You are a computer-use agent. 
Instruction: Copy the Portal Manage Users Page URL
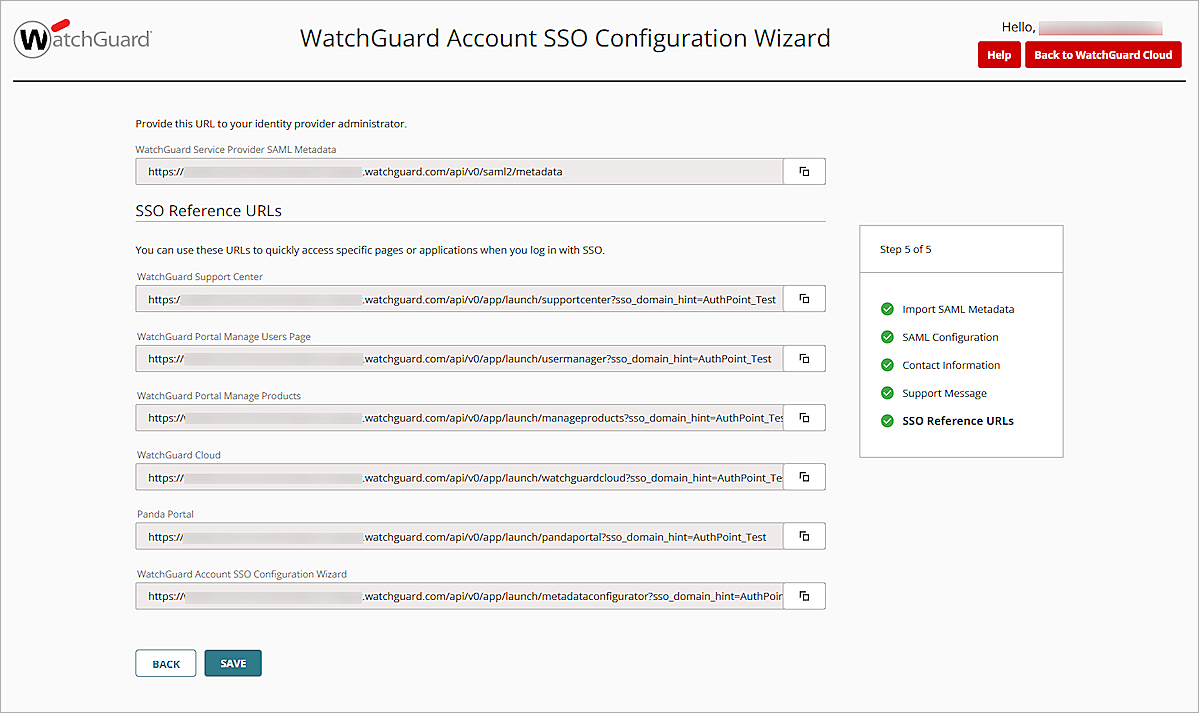click(804, 358)
